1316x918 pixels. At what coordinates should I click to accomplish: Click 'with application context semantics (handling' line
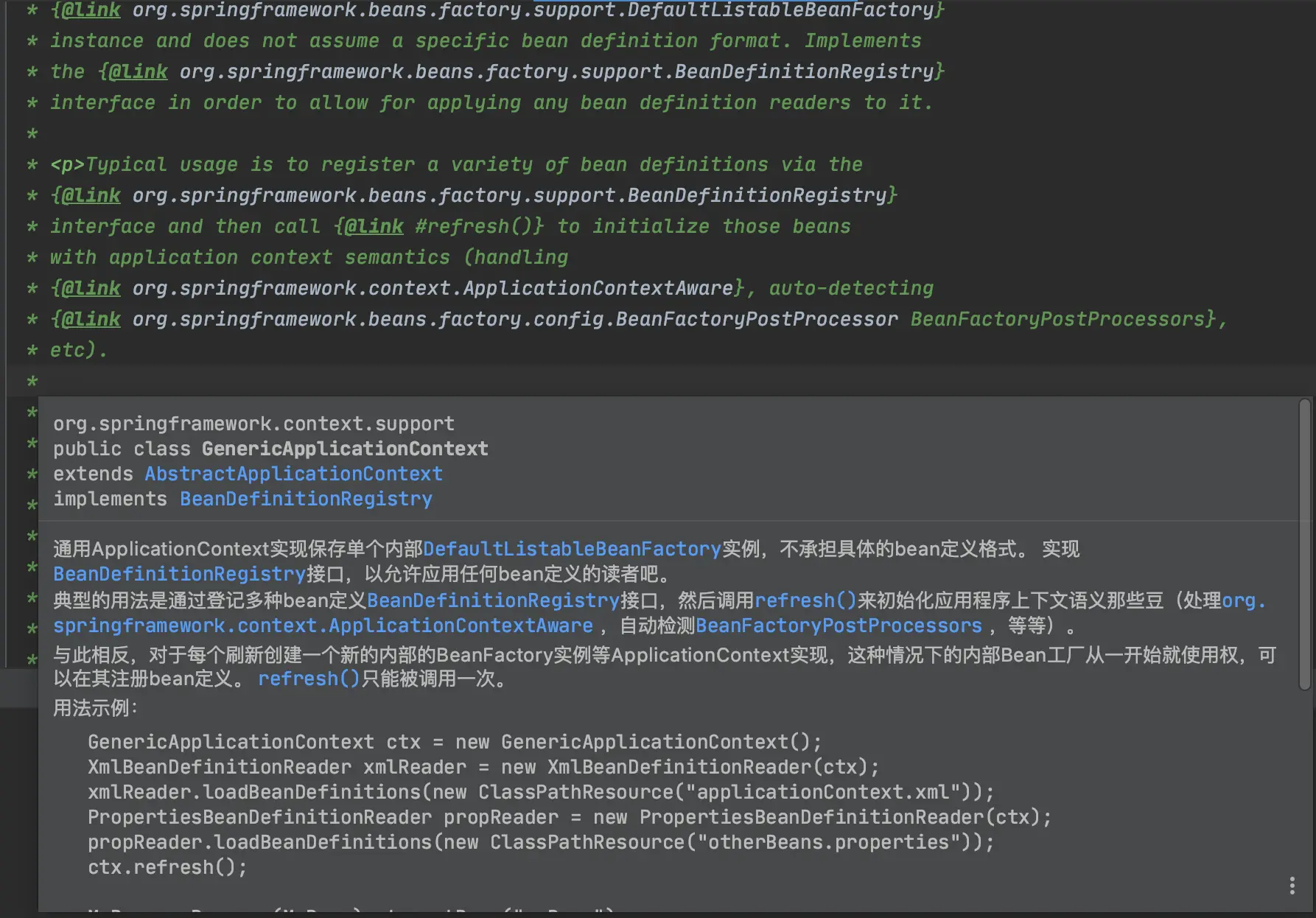(309, 257)
